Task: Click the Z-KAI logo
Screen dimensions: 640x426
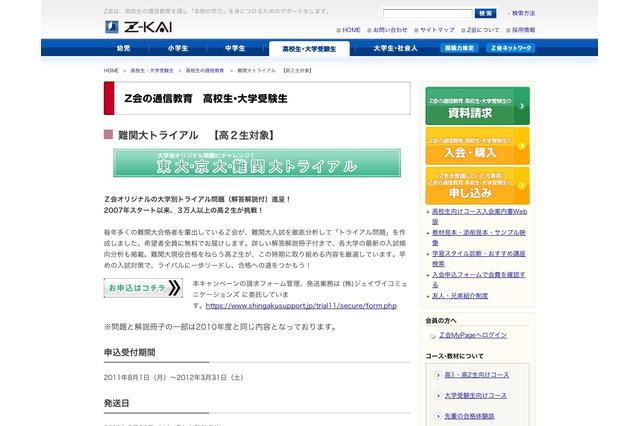Action: [x=138, y=27]
